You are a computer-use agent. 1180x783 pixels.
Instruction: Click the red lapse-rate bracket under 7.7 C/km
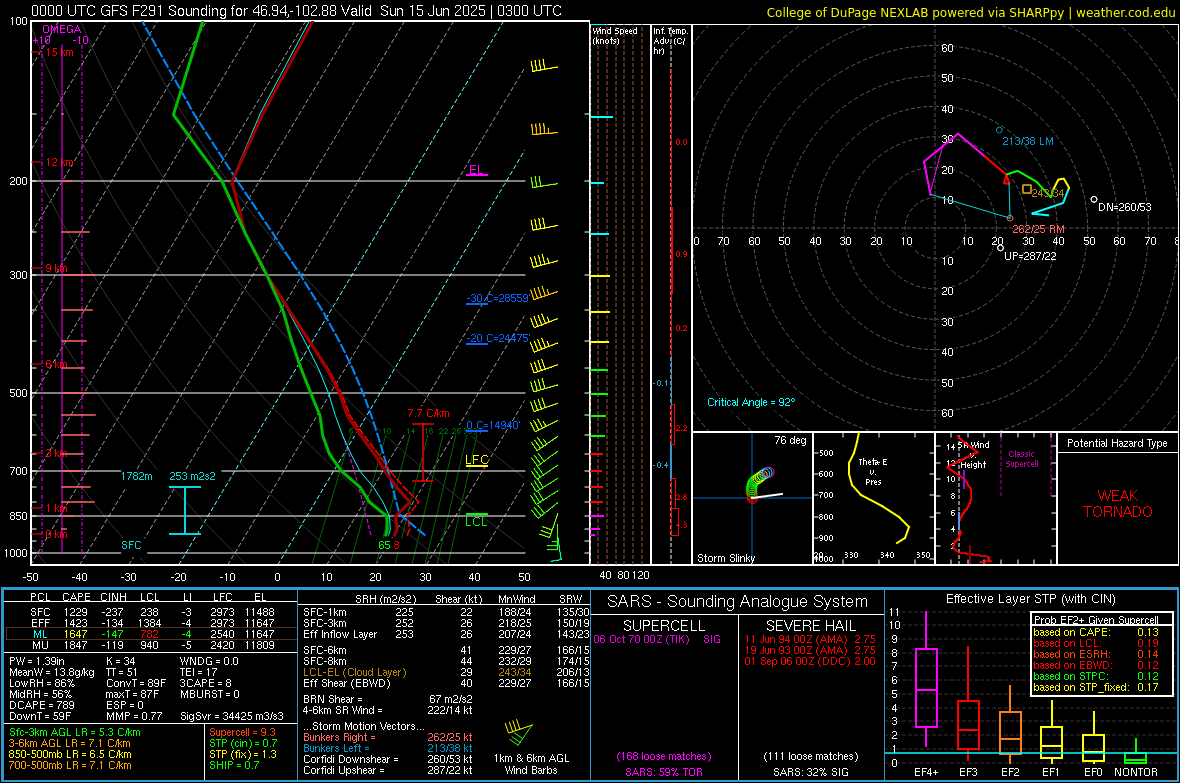423,450
